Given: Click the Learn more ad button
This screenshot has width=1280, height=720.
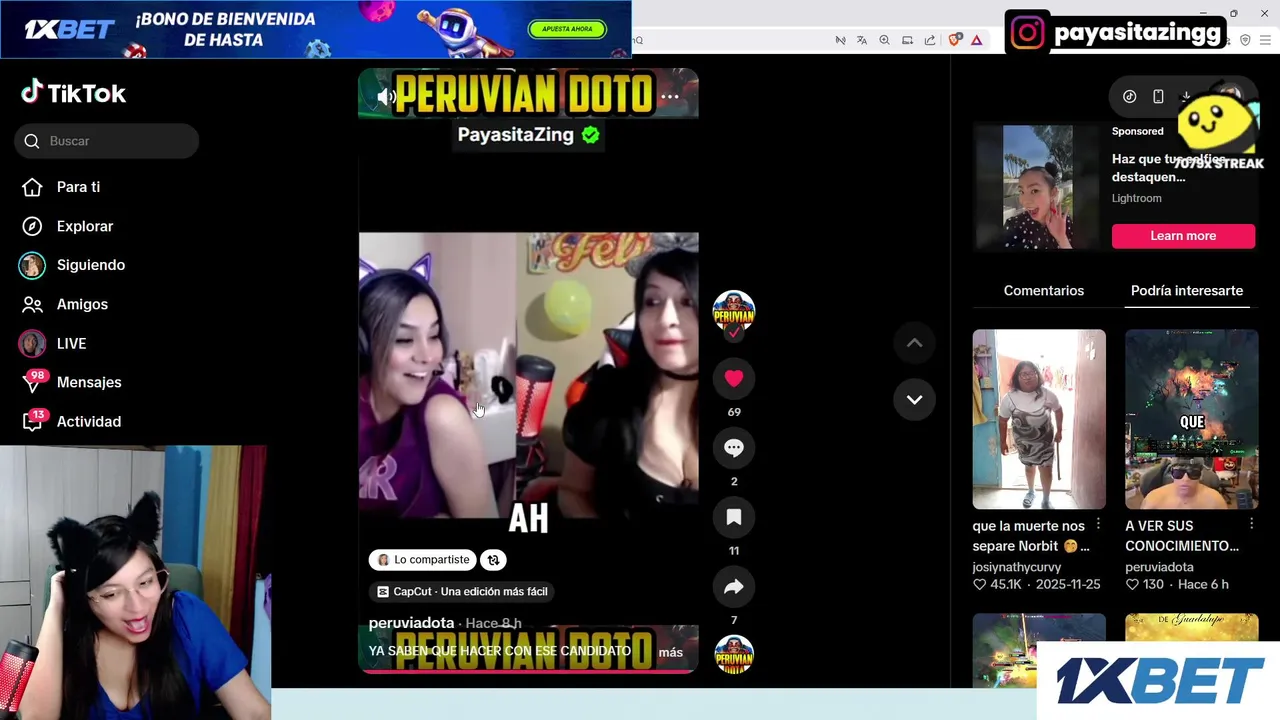Looking at the screenshot, I should [1183, 236].
